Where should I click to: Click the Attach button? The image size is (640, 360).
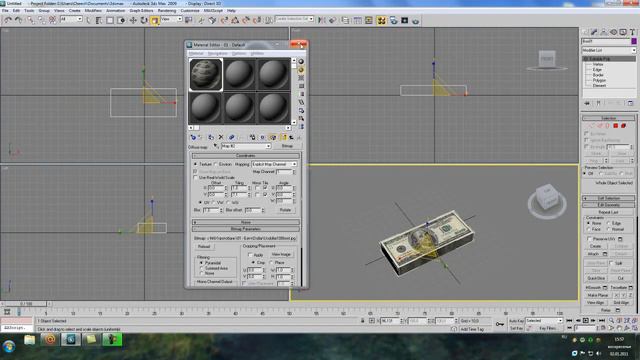pos(593,254)
